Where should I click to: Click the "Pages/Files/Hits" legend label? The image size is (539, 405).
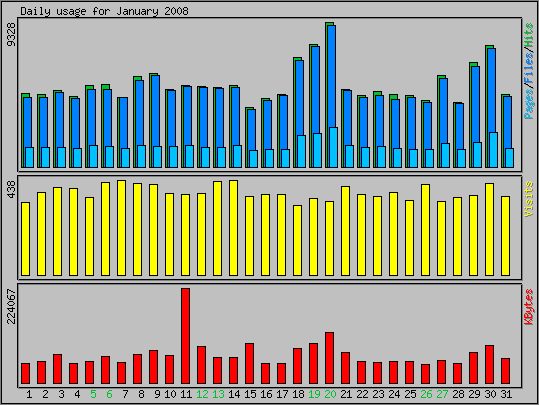[529, 71]
